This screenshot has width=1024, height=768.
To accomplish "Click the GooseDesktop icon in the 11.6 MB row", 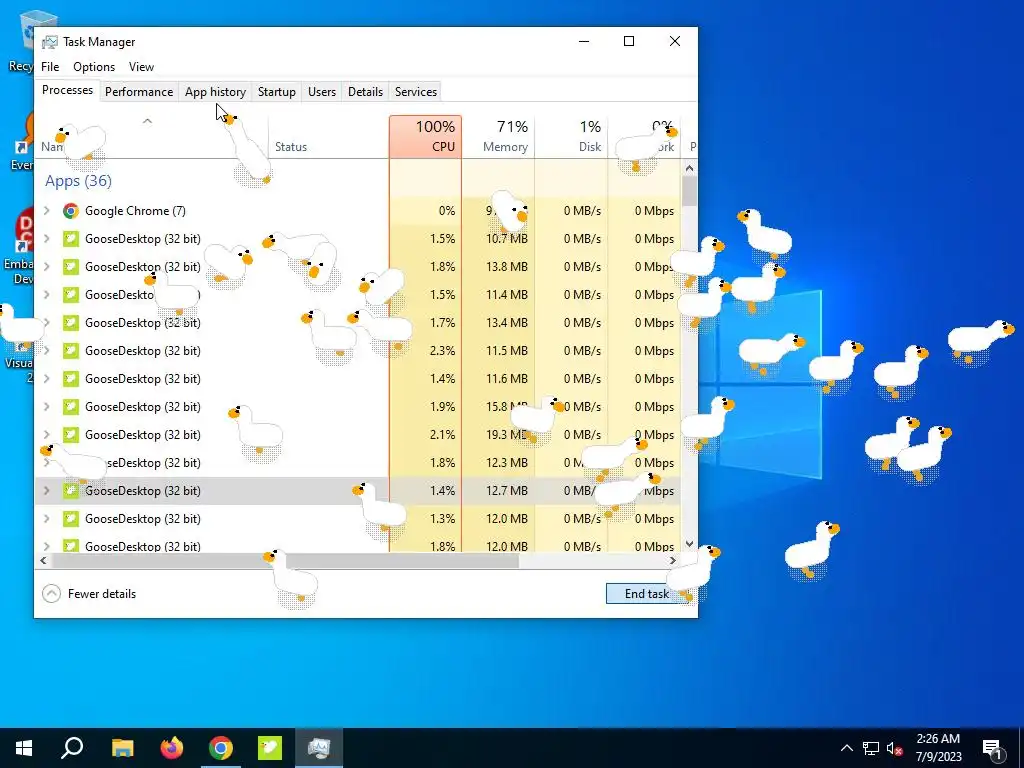I will pyautogui.click(x=71, y=379).
